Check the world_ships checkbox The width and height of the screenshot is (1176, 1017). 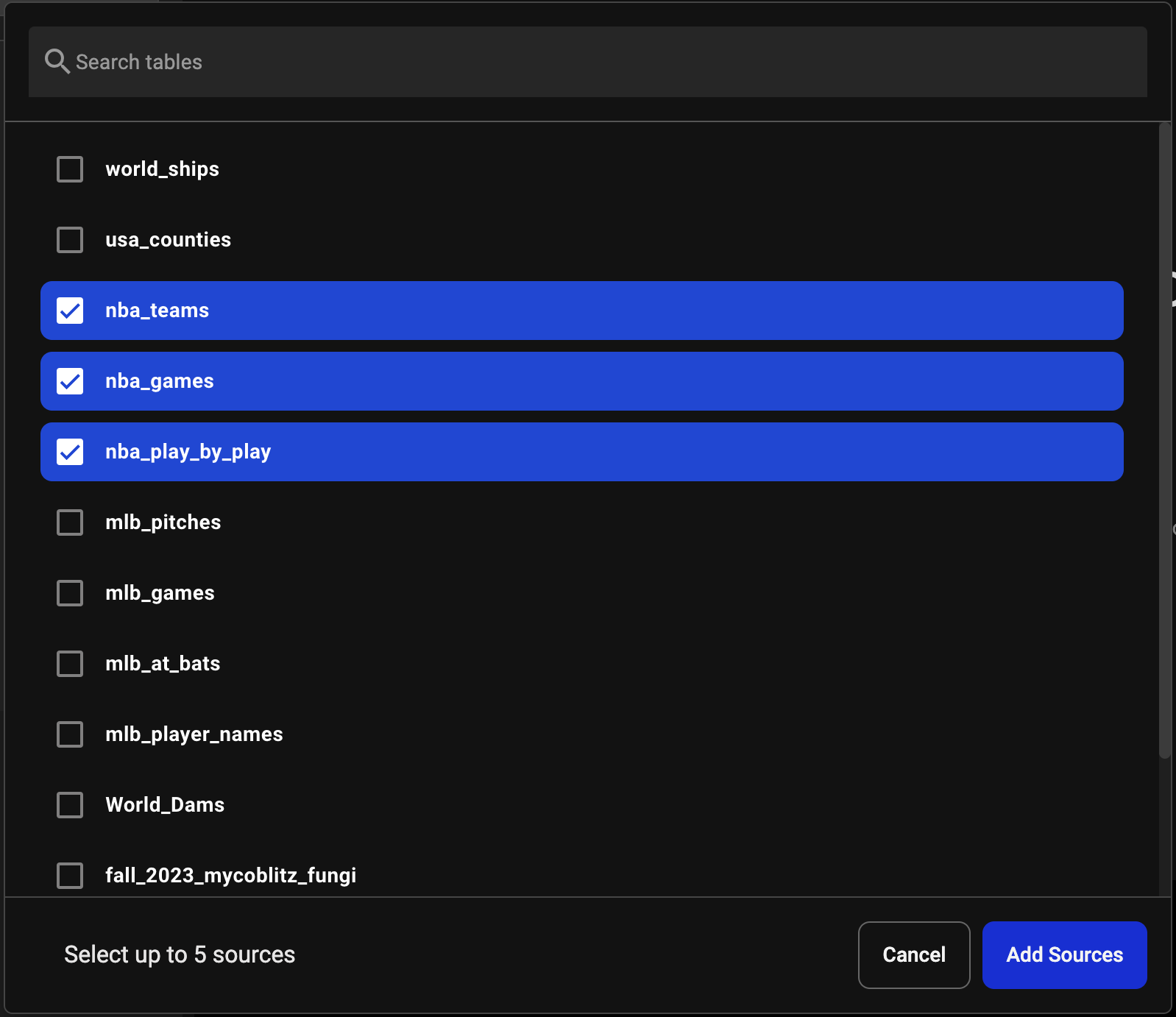coord(70,169)
